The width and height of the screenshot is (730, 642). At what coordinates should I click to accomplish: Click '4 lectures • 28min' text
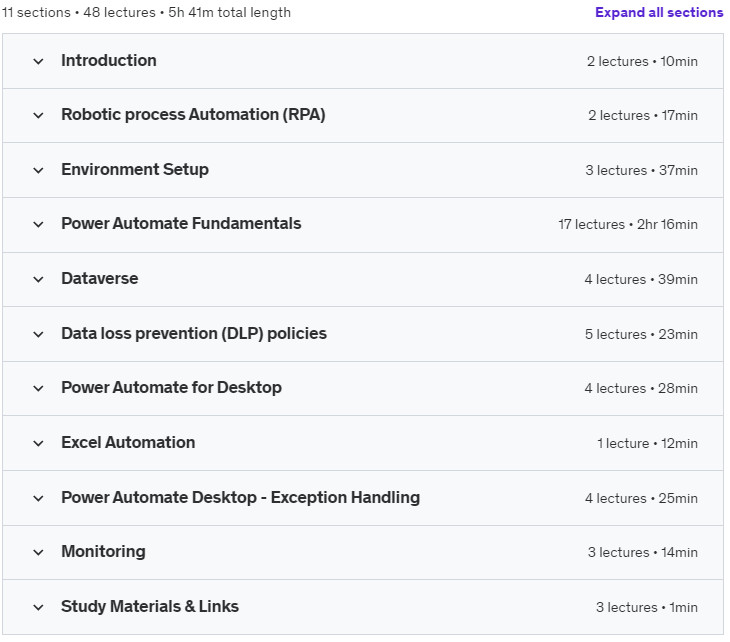(641, 388)
